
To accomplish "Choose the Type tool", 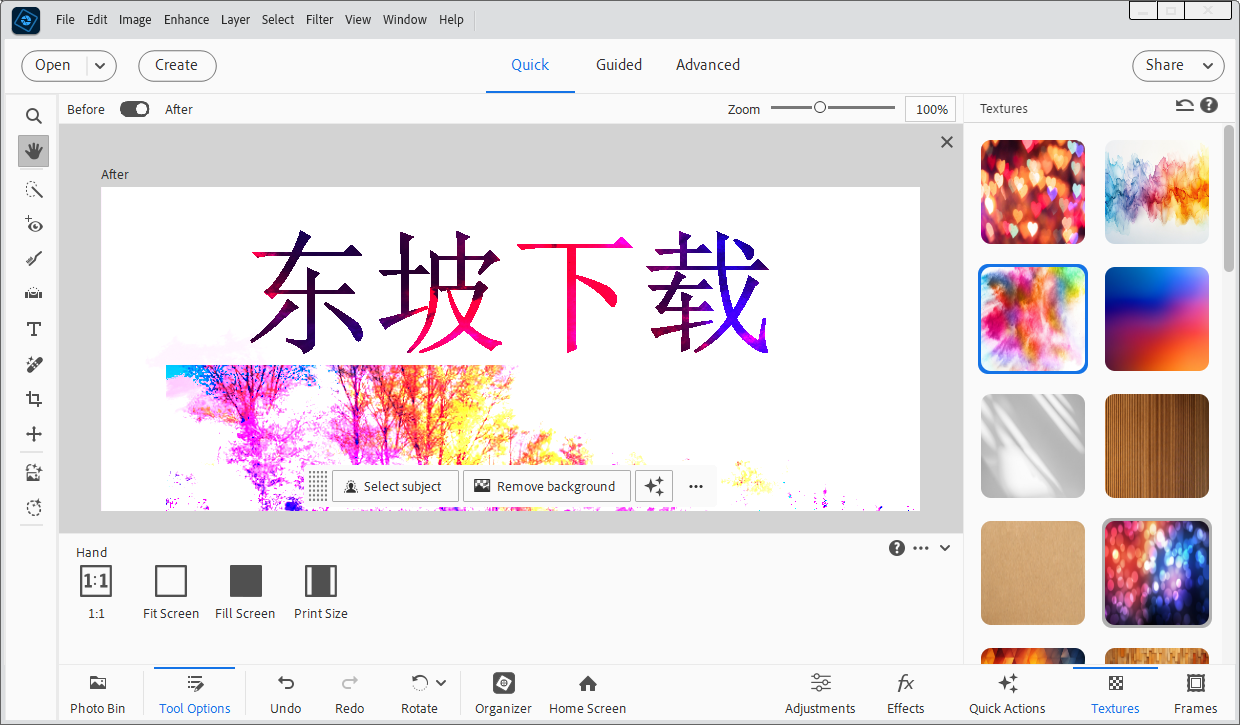I will [33, 328].
